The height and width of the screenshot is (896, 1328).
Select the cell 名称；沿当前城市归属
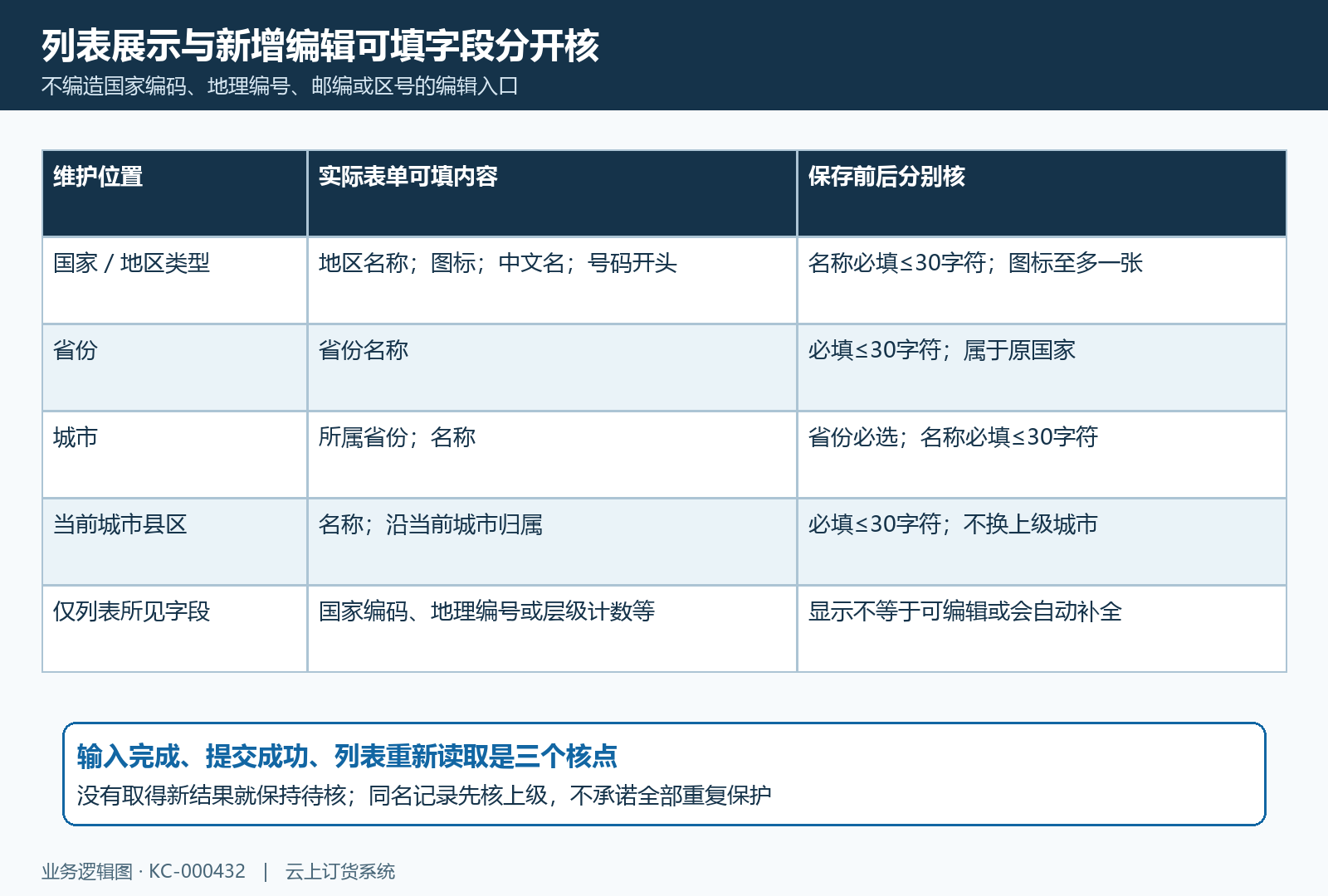point(552,542)
